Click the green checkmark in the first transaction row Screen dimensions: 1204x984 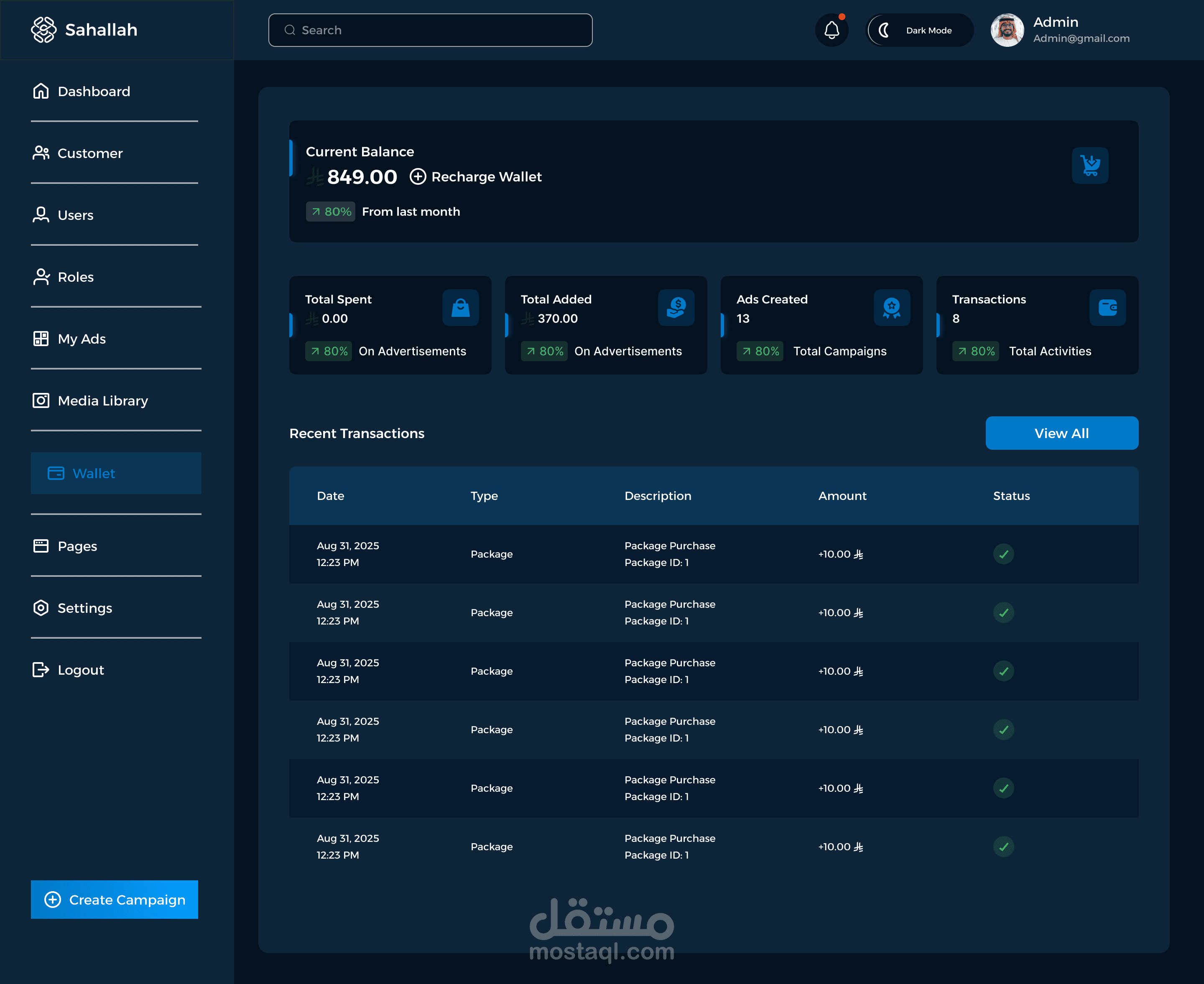click(1003, 554)
